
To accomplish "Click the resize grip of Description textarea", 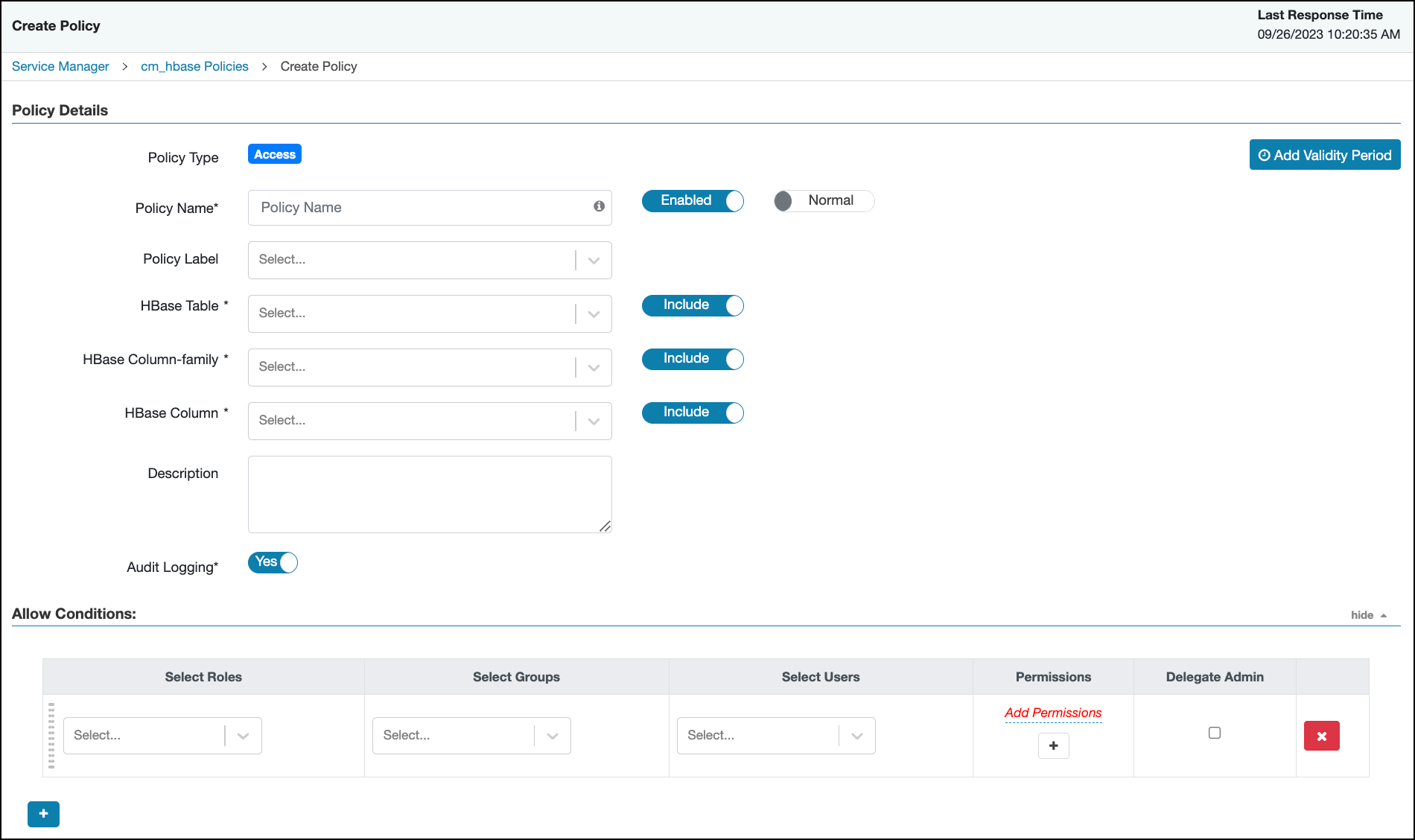I will pyautogui.click(x=605, y=526).
